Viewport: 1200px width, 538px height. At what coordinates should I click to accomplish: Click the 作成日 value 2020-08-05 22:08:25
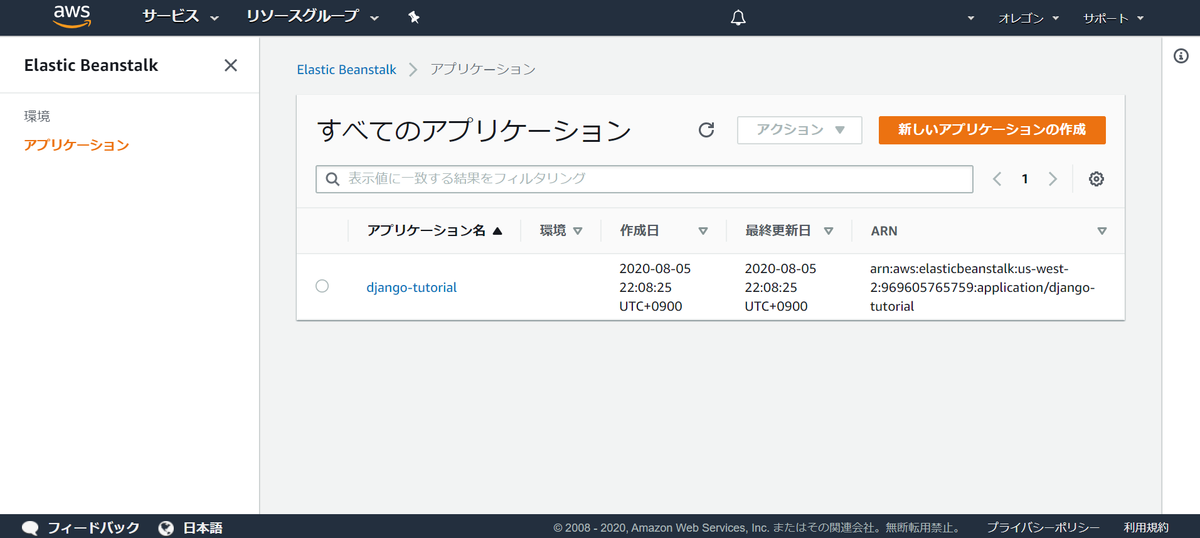(x=655, y=288)
